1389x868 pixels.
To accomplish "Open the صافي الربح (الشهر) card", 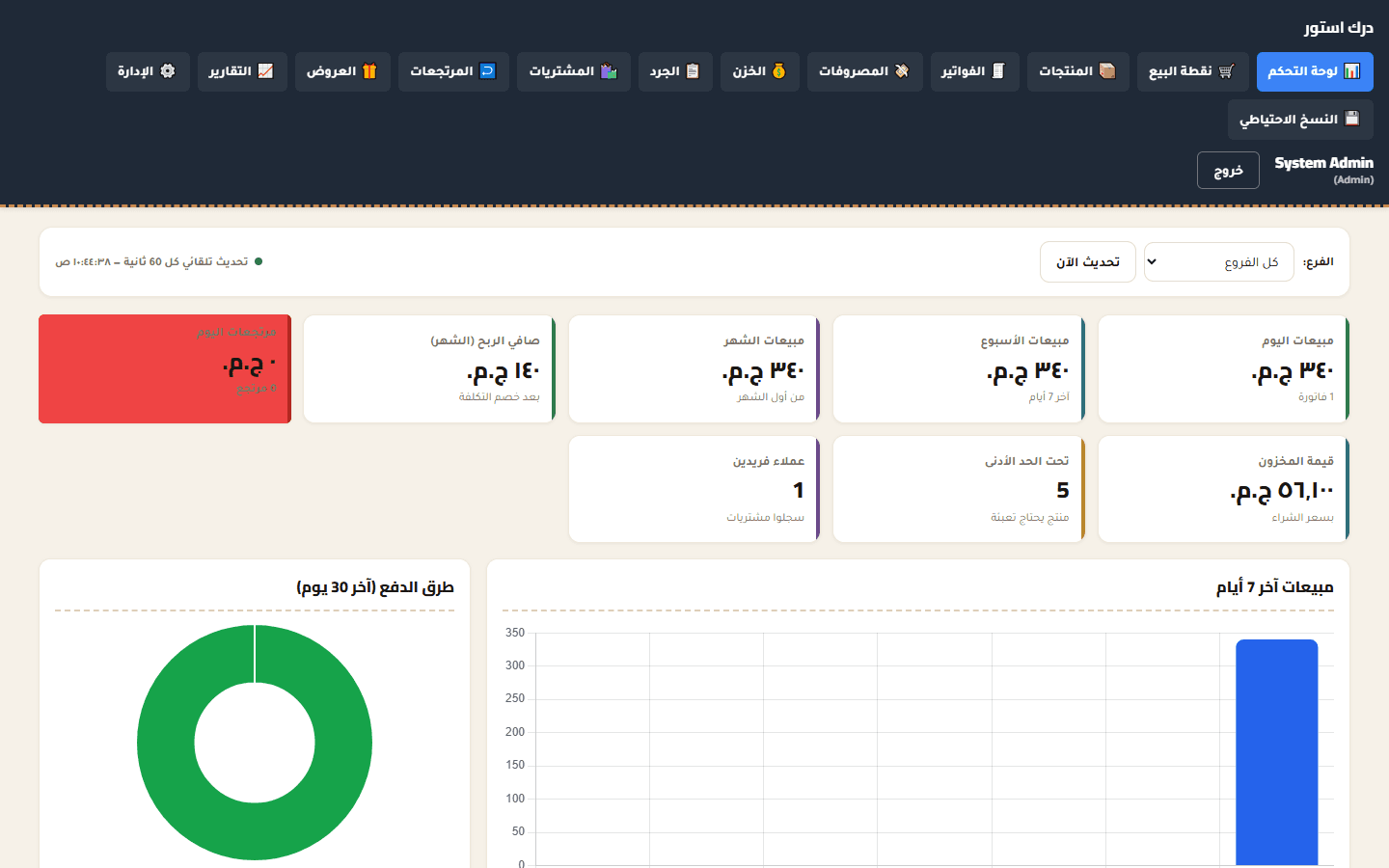I will click(x=430, y=369).
